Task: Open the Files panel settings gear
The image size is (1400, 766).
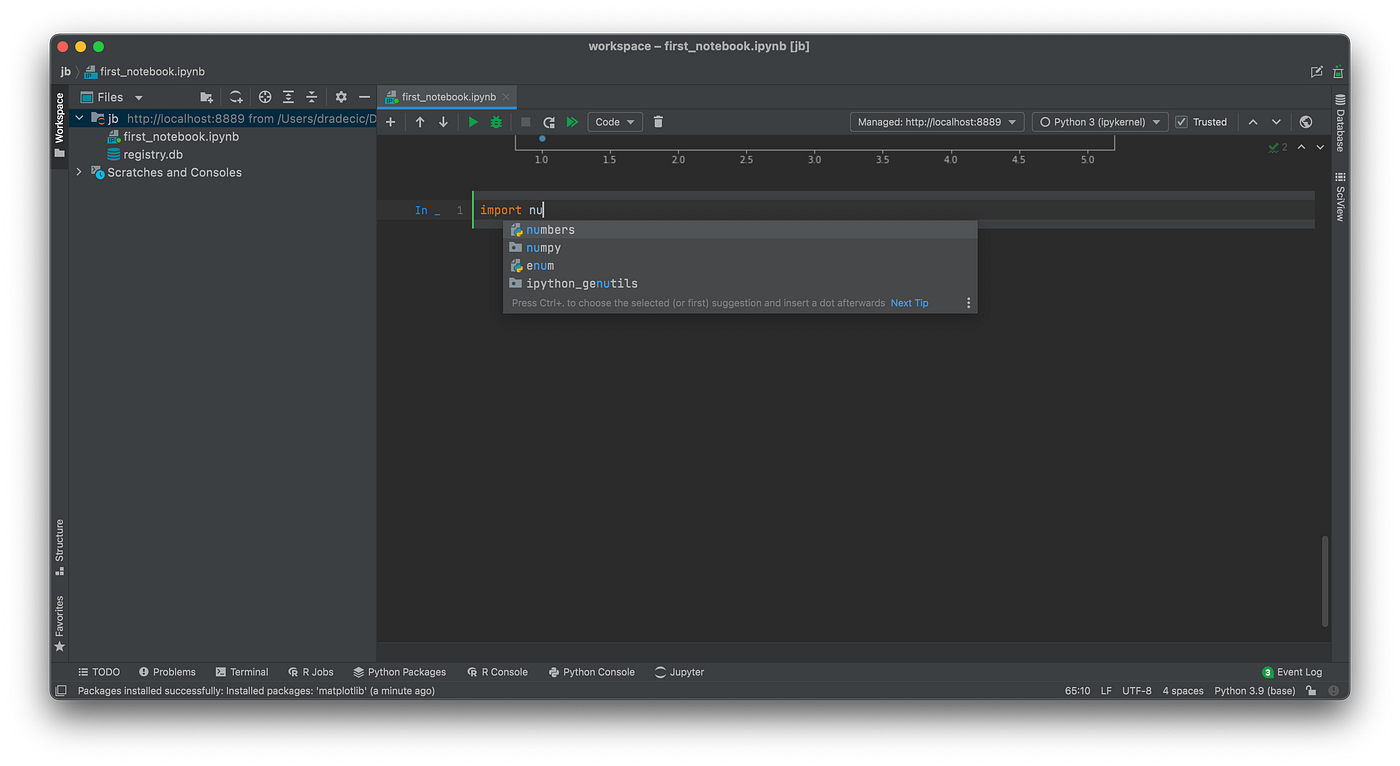Action: [340, 96]
